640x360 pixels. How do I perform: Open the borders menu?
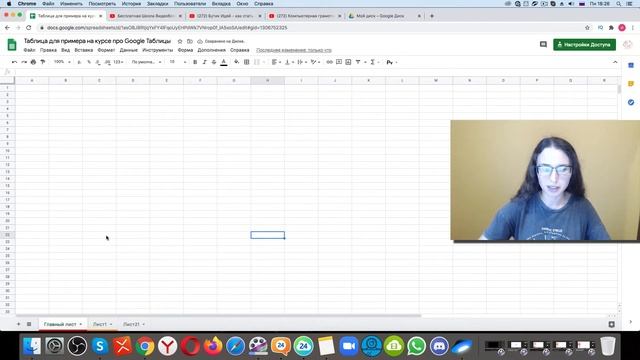247,62
